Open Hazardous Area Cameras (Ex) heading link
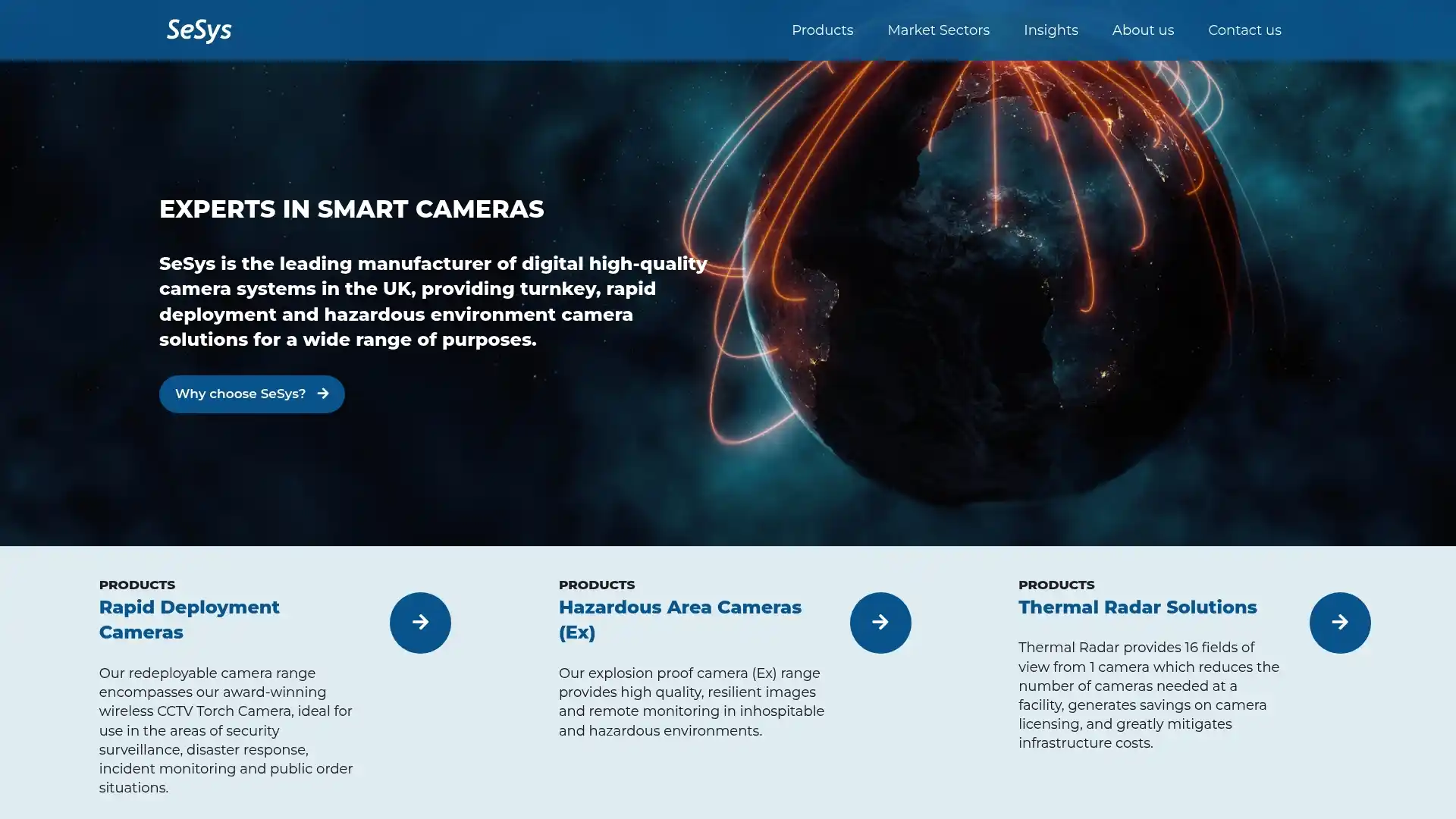Image resolution: width=1456 pixels, height=819 pixels. point(680,620)
